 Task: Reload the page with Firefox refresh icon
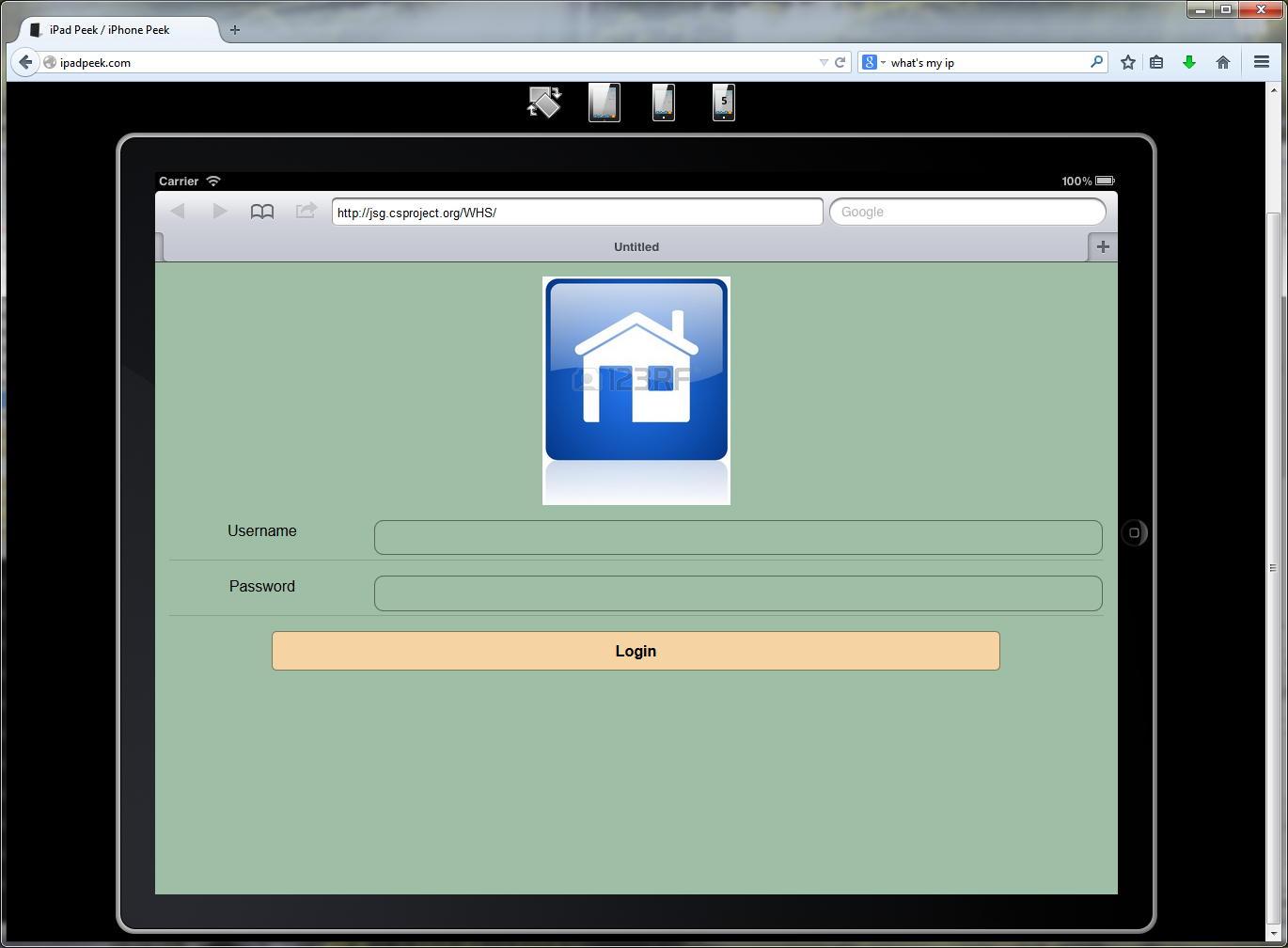(840, 63)
